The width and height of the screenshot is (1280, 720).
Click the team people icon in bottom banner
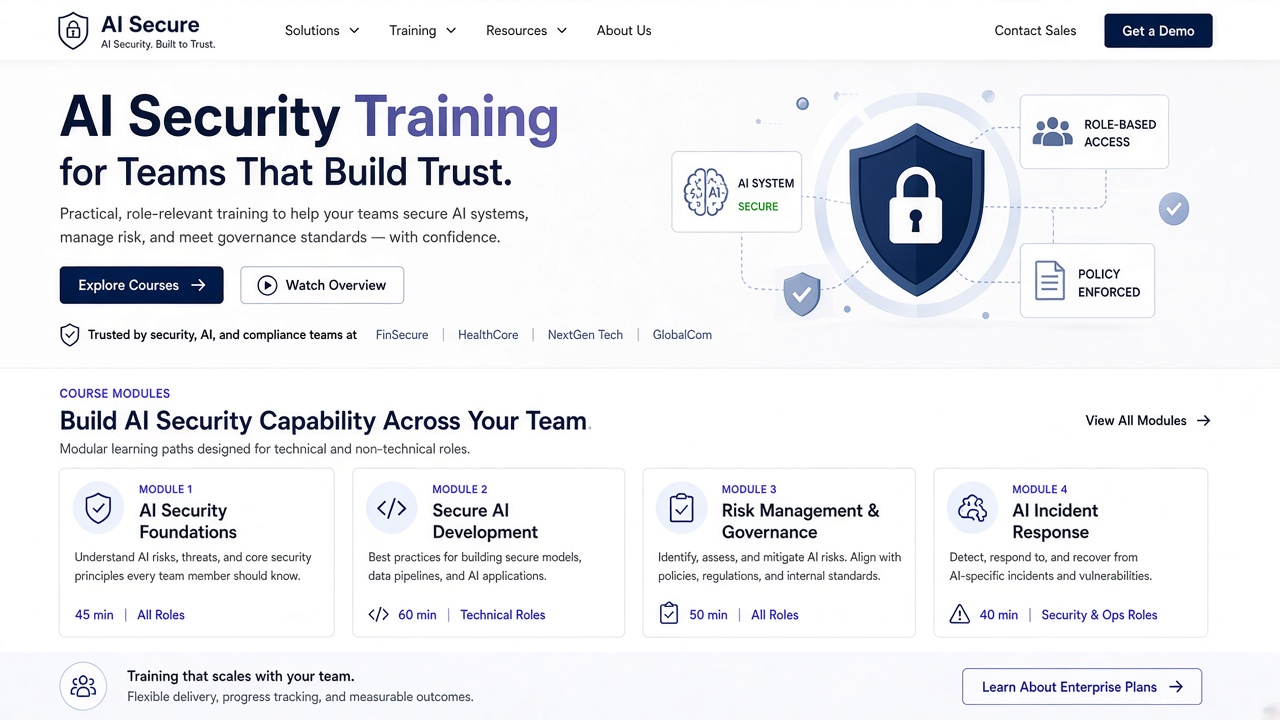[84, 686]
